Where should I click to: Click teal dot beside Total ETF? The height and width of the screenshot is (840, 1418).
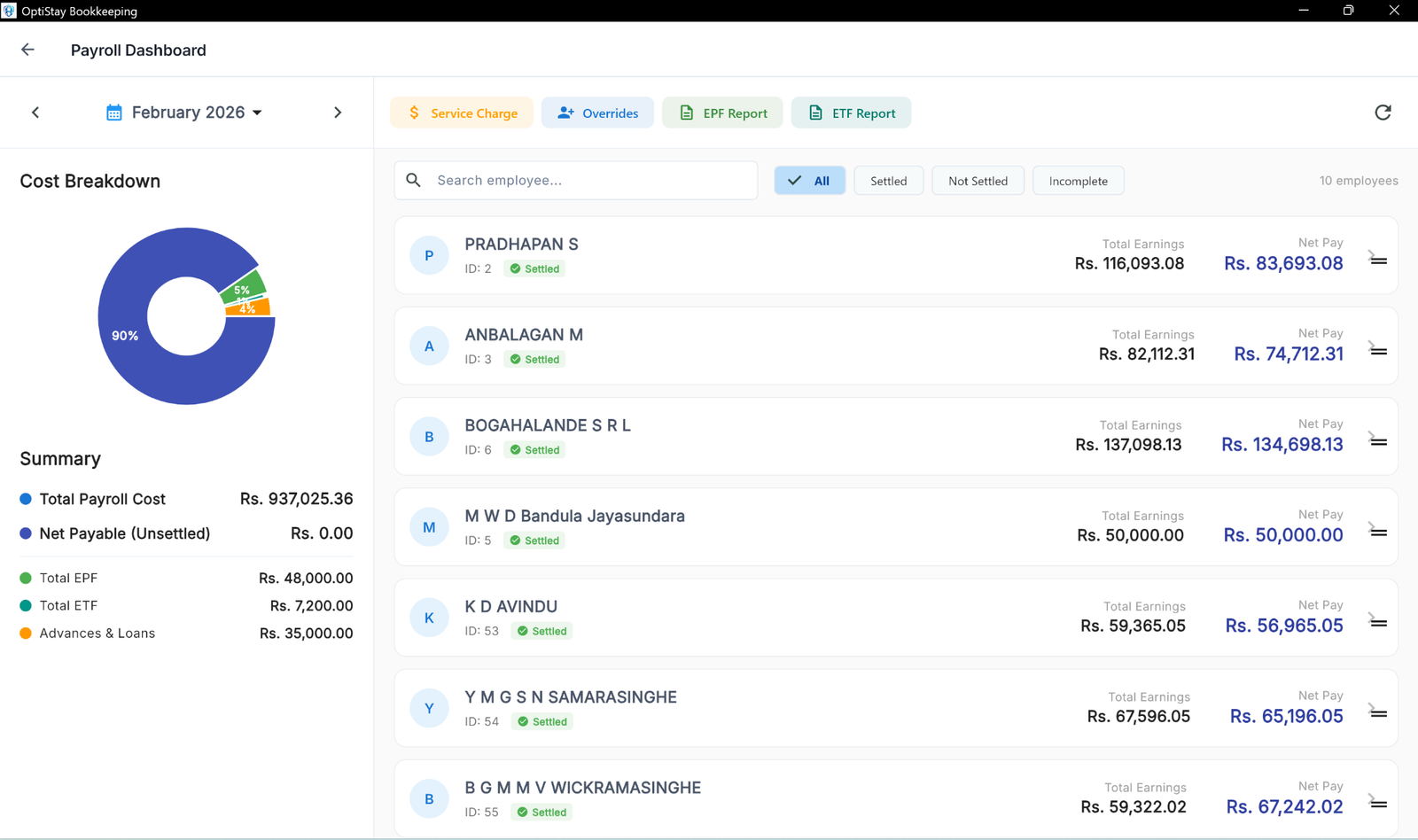pyautogui.click(x=26, y=605)
